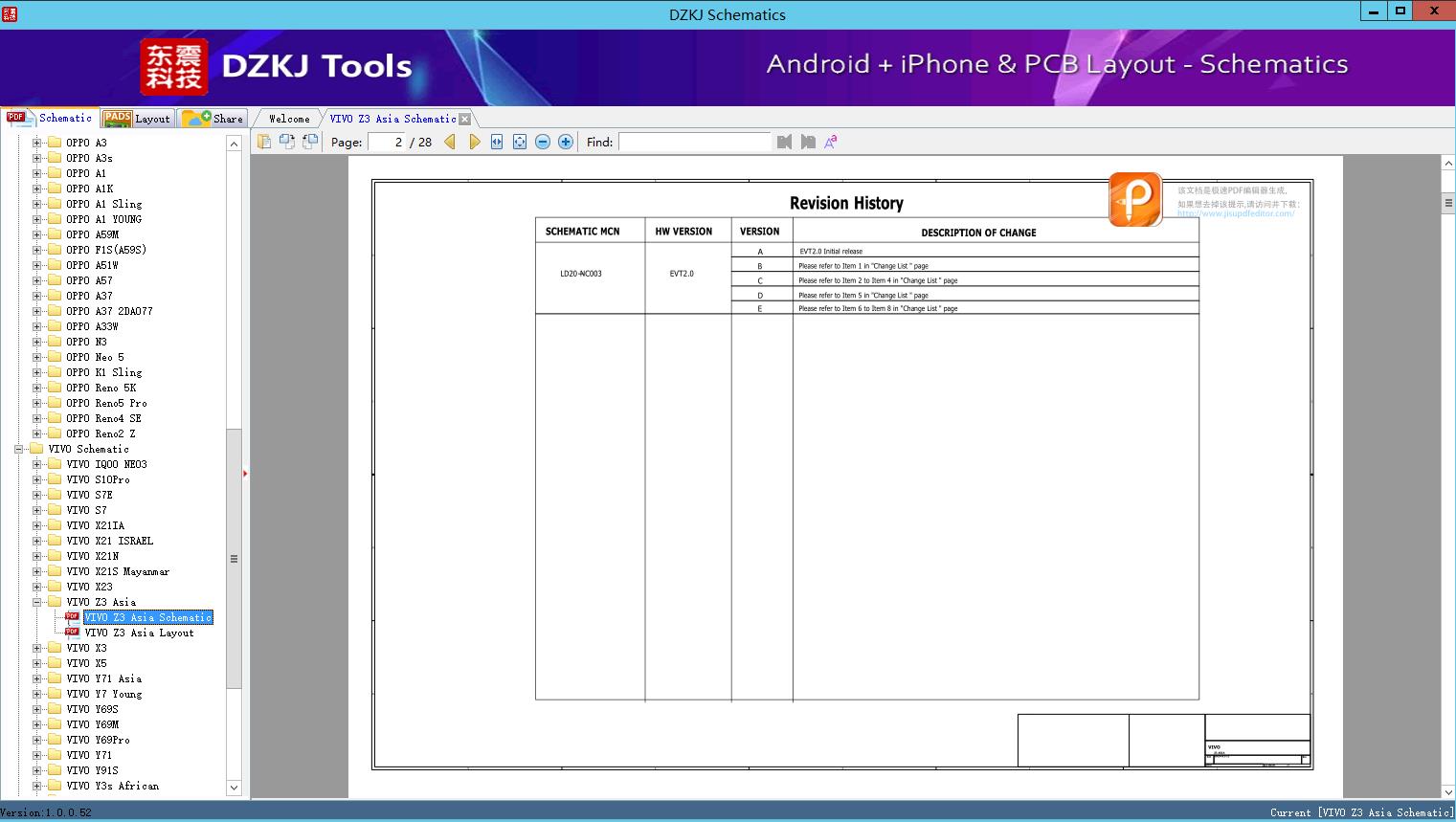Click the Find text field
1456x822 pixels.
pyautogui.click(x=695, y=142)
